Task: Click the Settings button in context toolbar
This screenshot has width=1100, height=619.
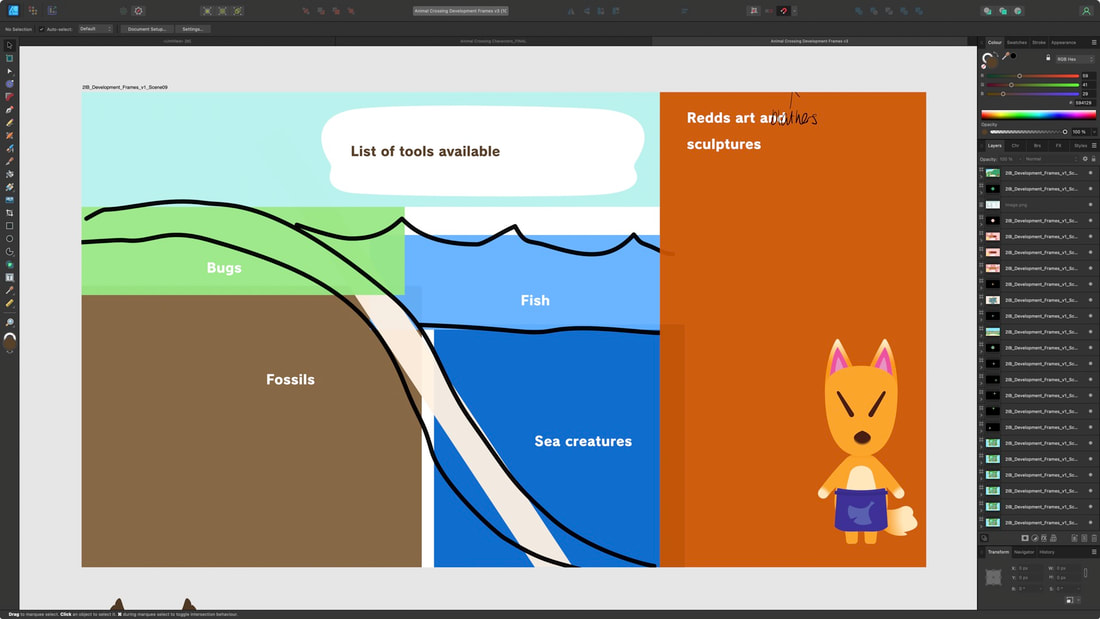Action: 192,29
